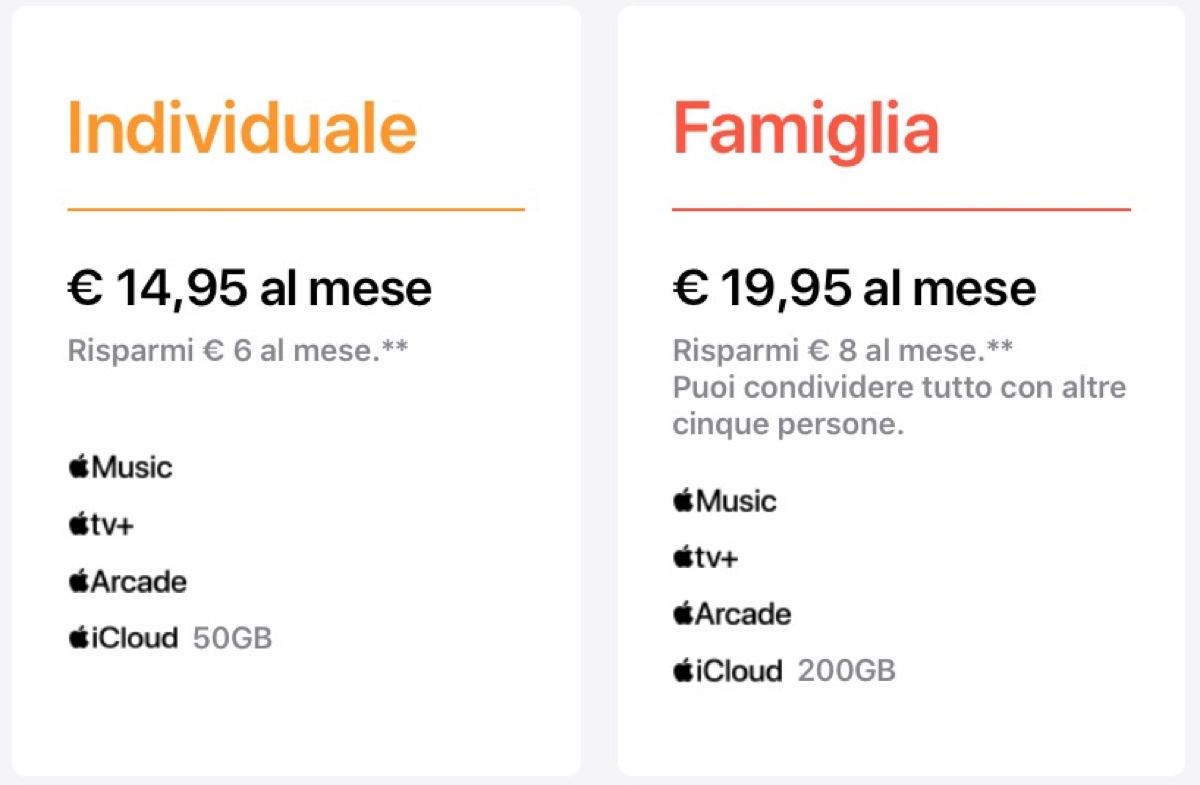
Task: Click Apple TV+ logo in Individuale plan
Action: [101, 524]
